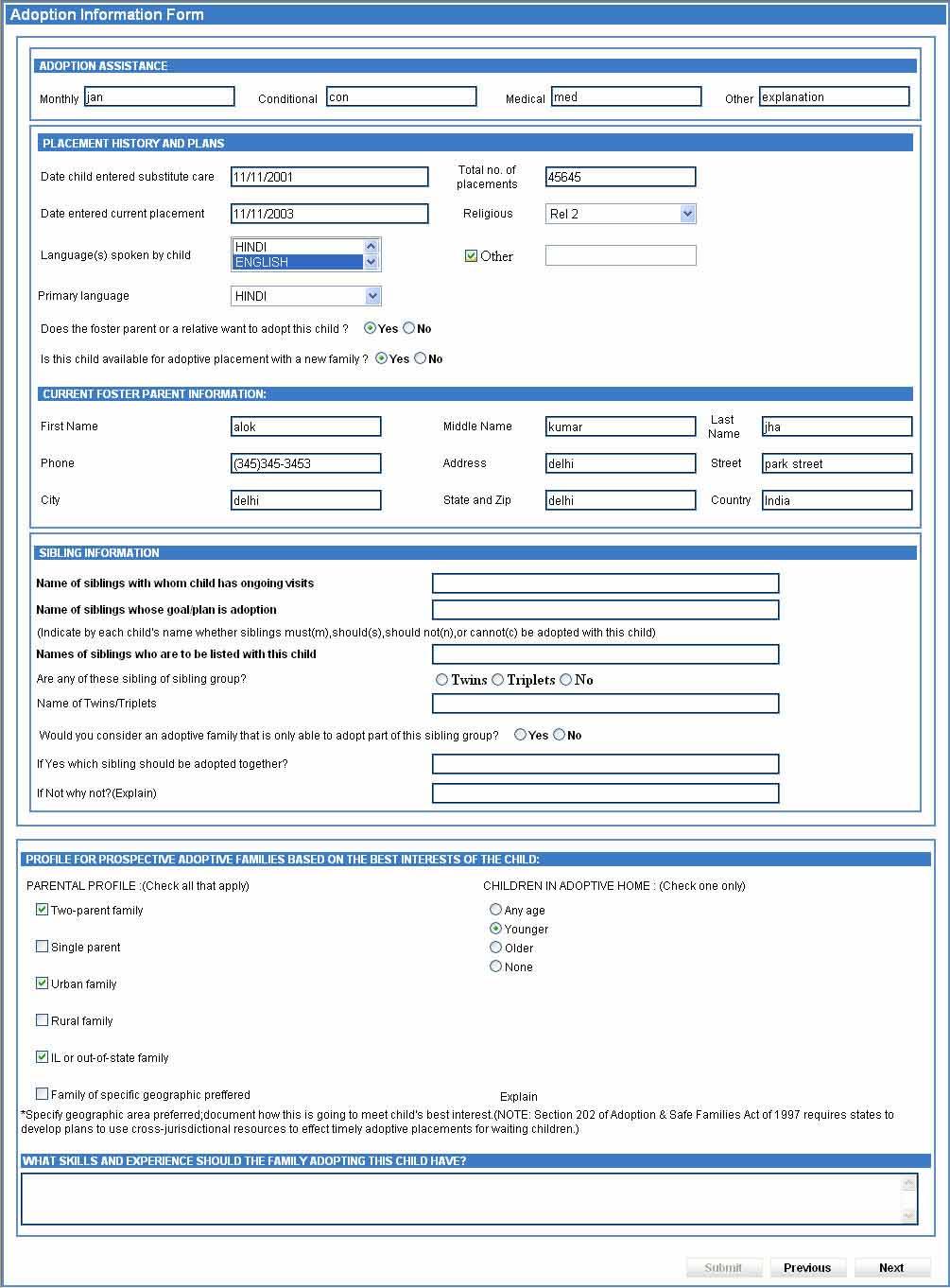
Task: Select Yes for available for adoptive placement
Action: coord(381,358)
